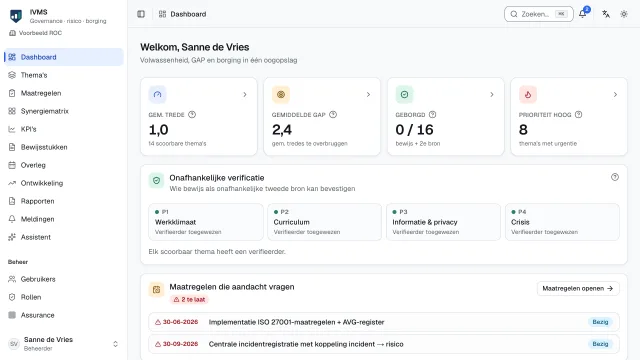Click the Maatregelen openen button
640x360 pixels.
pyautogui.click(x=578, y=288)
